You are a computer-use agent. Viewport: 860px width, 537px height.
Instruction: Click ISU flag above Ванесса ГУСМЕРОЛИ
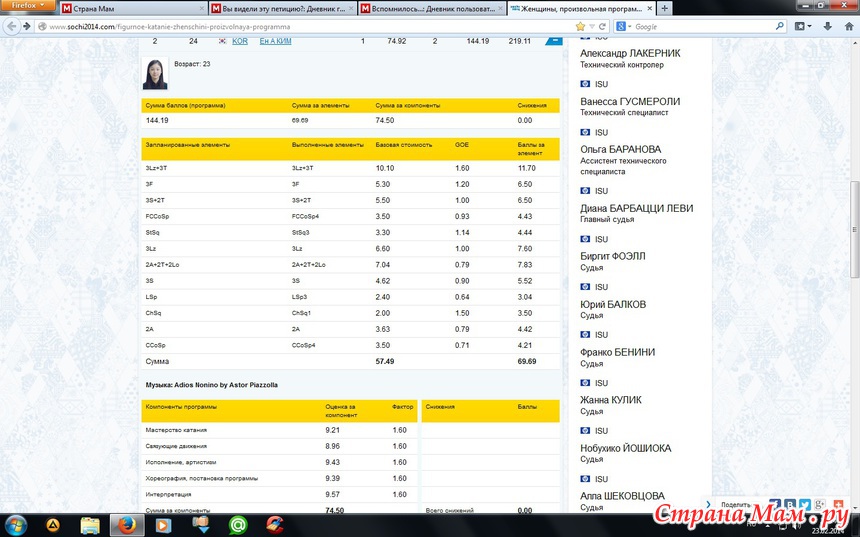click(x=585, y=84)
